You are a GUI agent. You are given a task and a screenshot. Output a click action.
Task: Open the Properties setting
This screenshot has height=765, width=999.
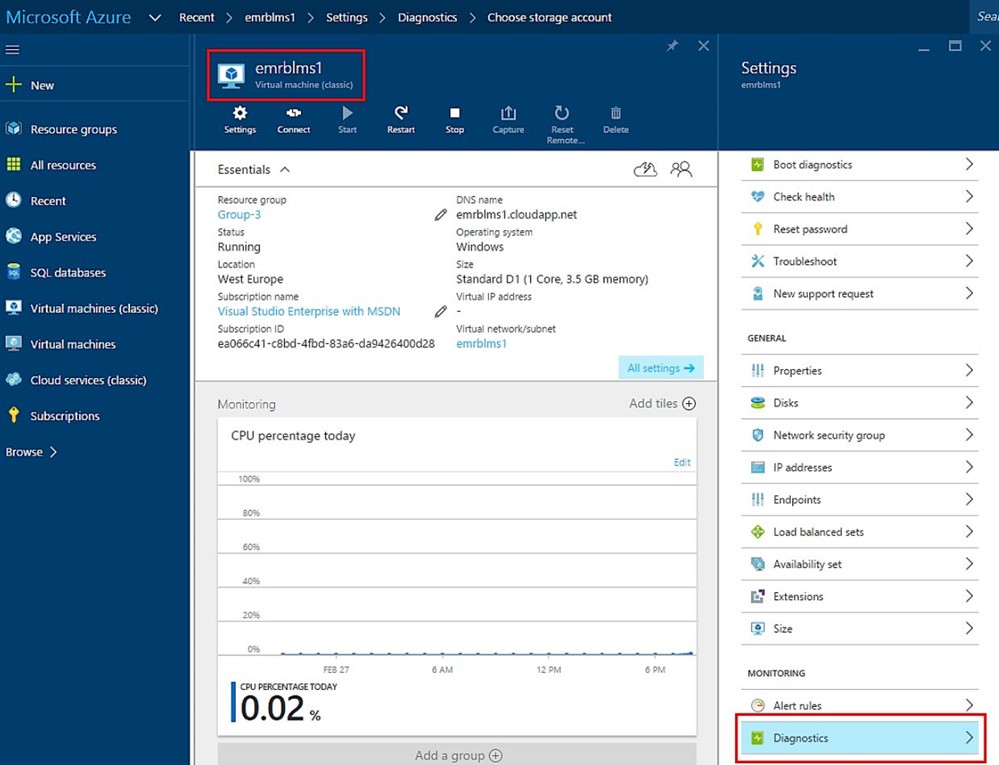pos(859,371)
